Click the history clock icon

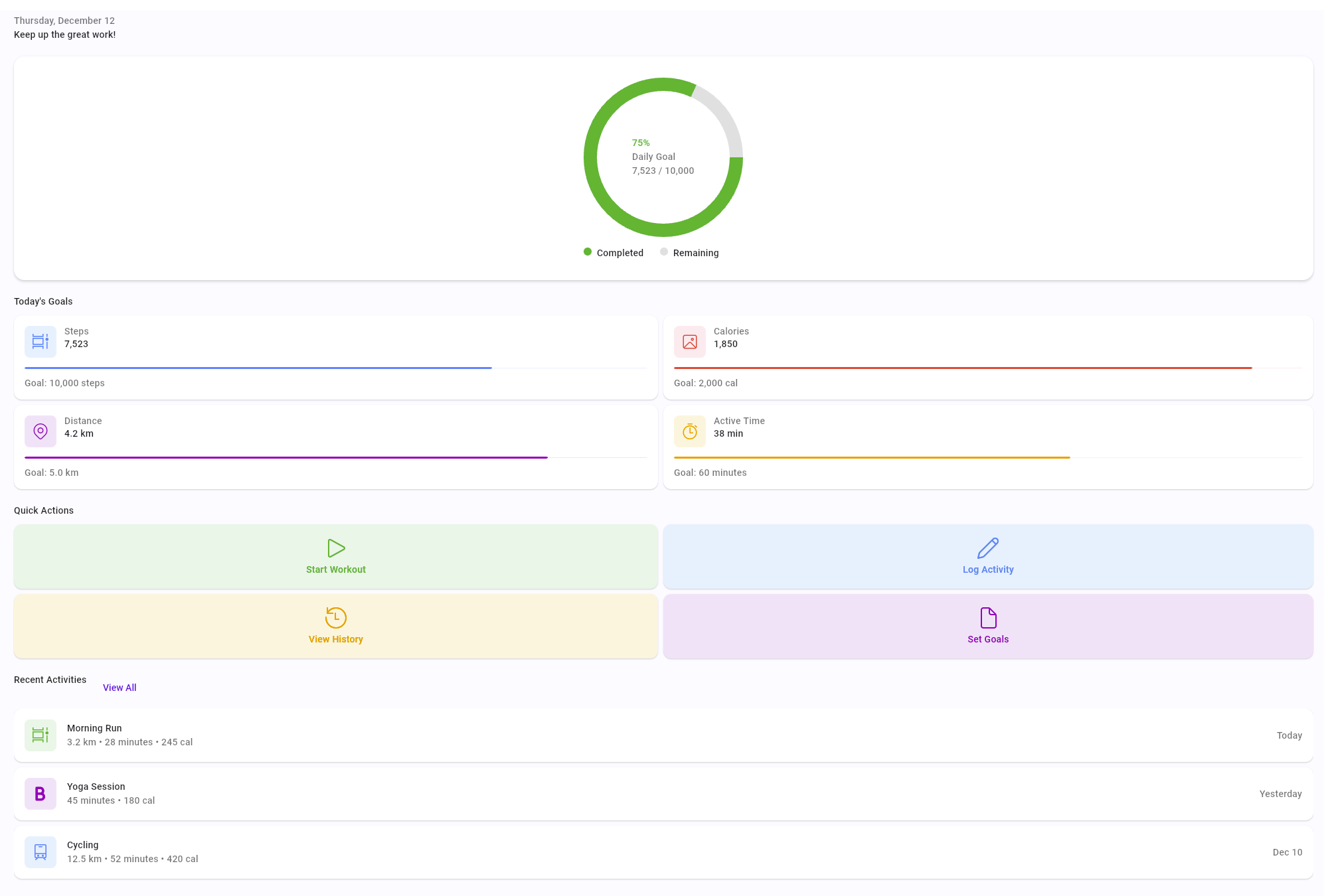336,618
